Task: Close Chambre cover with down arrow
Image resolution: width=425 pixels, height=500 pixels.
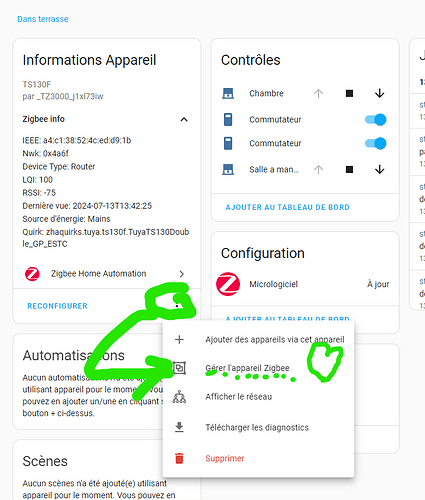Action: 379,94
